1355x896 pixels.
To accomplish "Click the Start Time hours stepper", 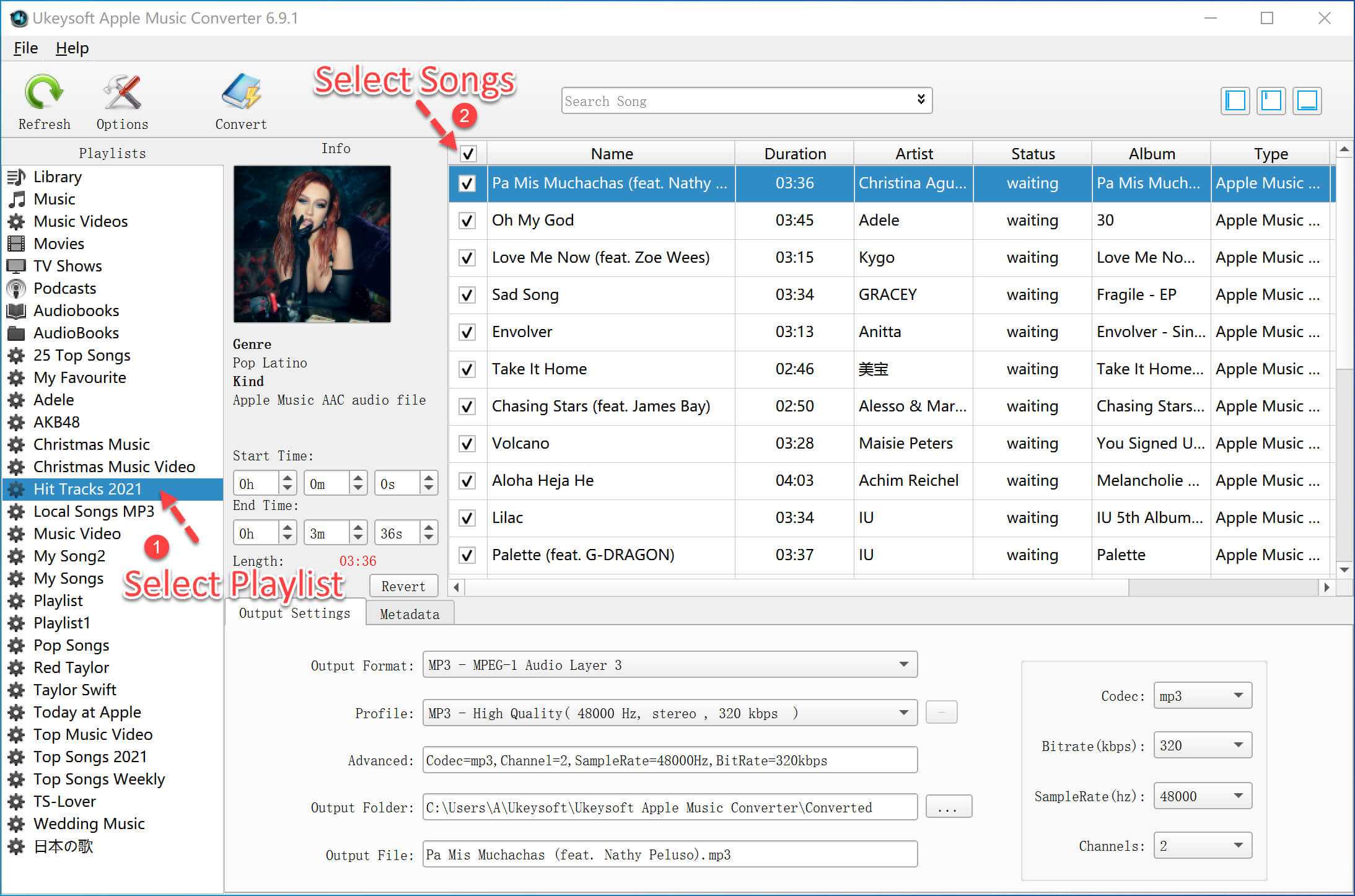I will (x=287, y=483).
